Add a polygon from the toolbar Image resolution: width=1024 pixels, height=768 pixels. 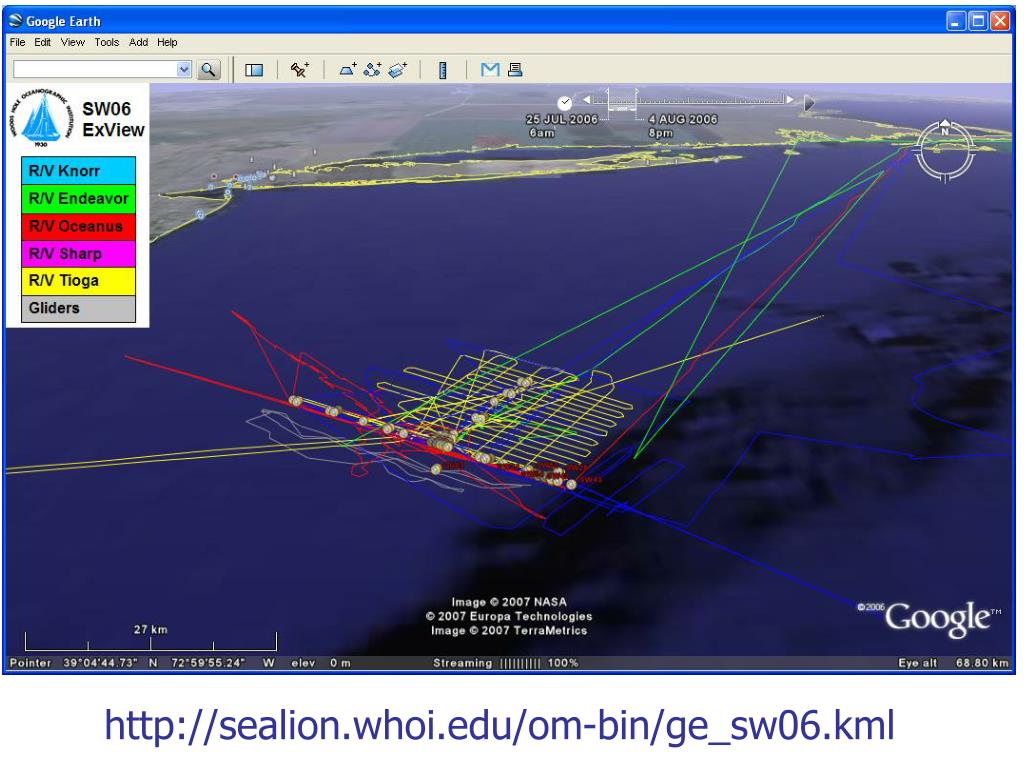click(348, 69)
